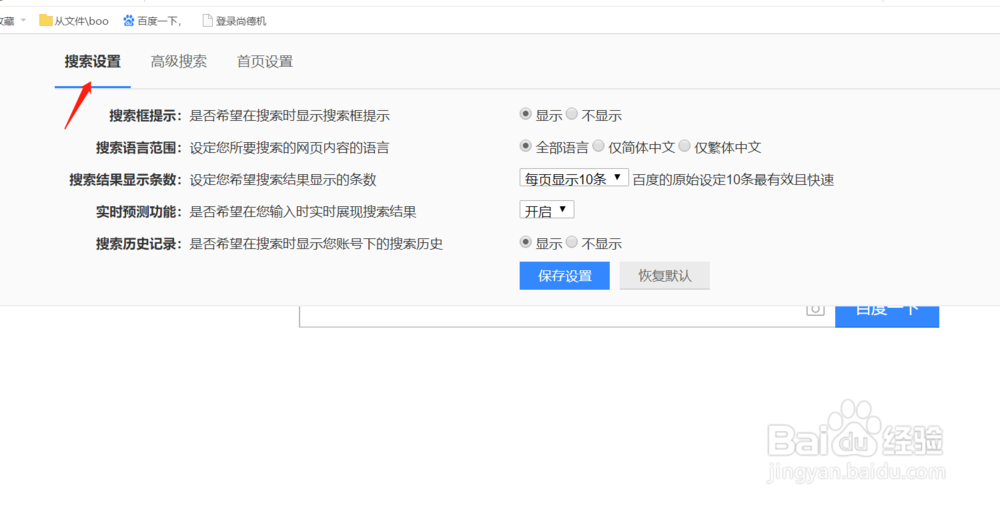The image size is (1000, 506).
Task: Click the 百度一下 search button
Action: [887, 316]
